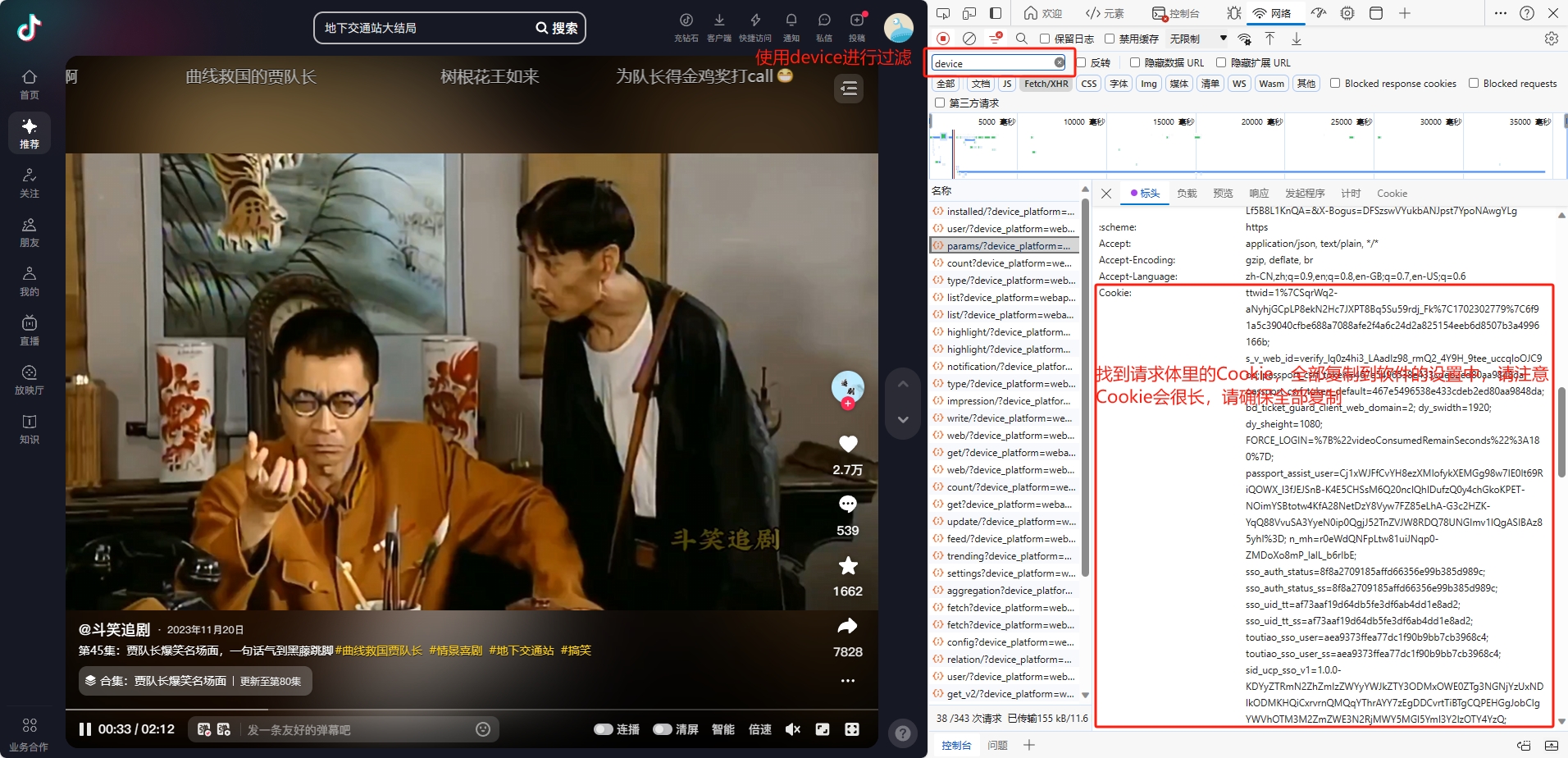Screen dimensions: 1568x758
Task: Check Blocked response cookies checkbox
Action: point(1335,83)
